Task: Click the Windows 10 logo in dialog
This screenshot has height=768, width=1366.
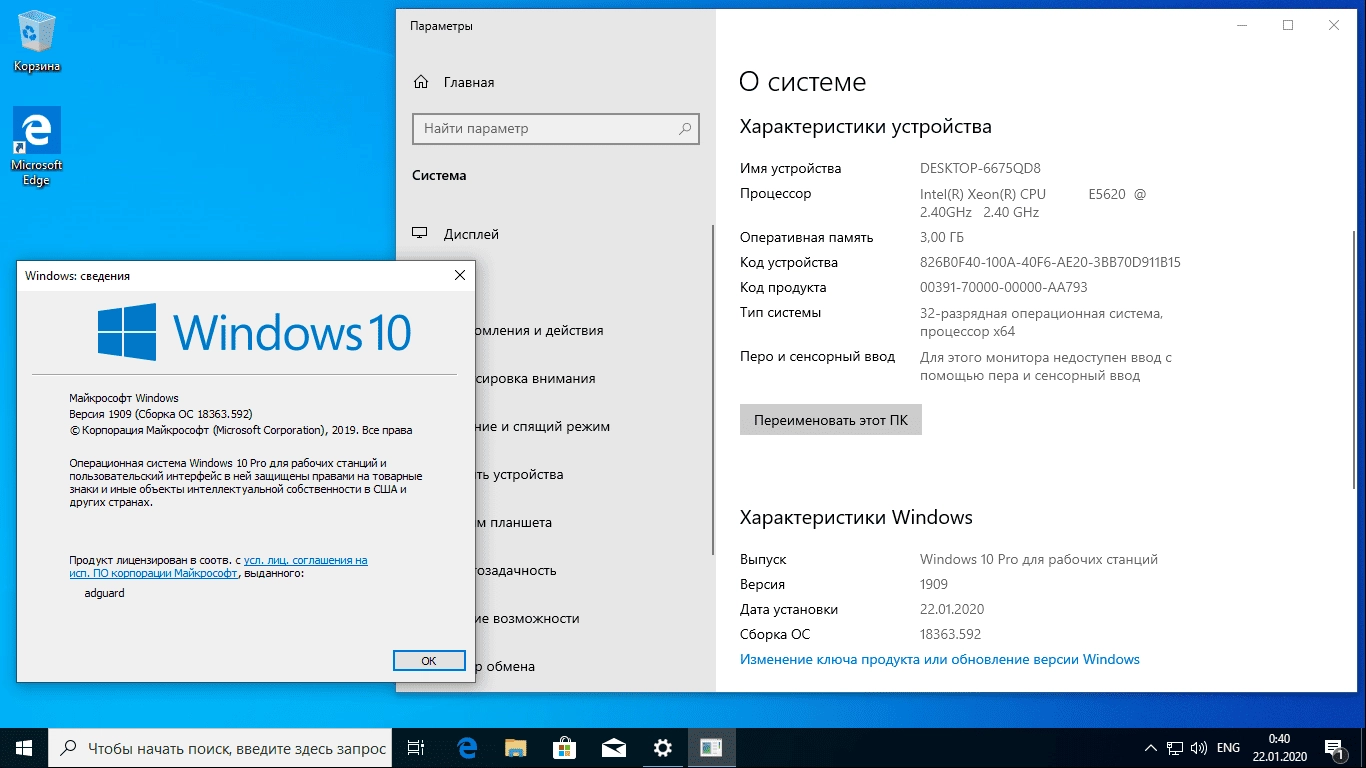Action: [x=254, y=331]
